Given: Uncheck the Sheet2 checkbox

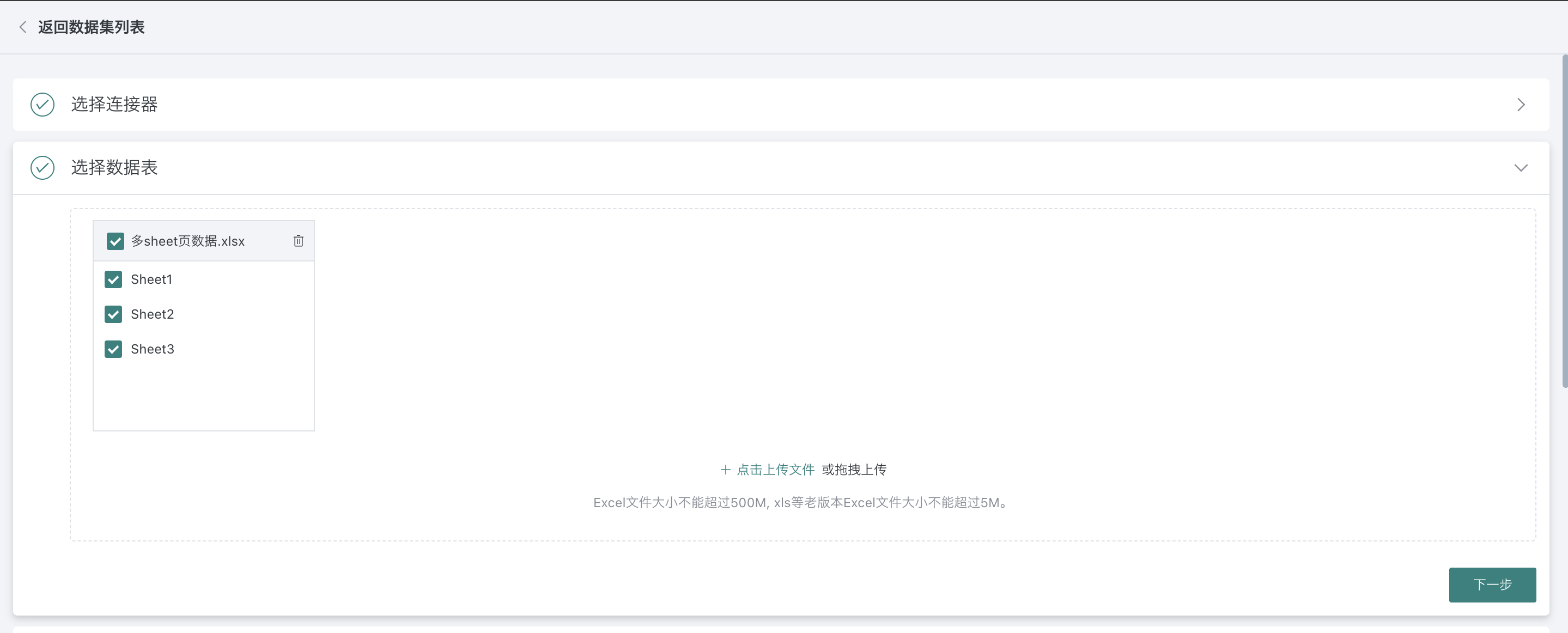Looking at the screenshot, I should (x=113, y=314).
